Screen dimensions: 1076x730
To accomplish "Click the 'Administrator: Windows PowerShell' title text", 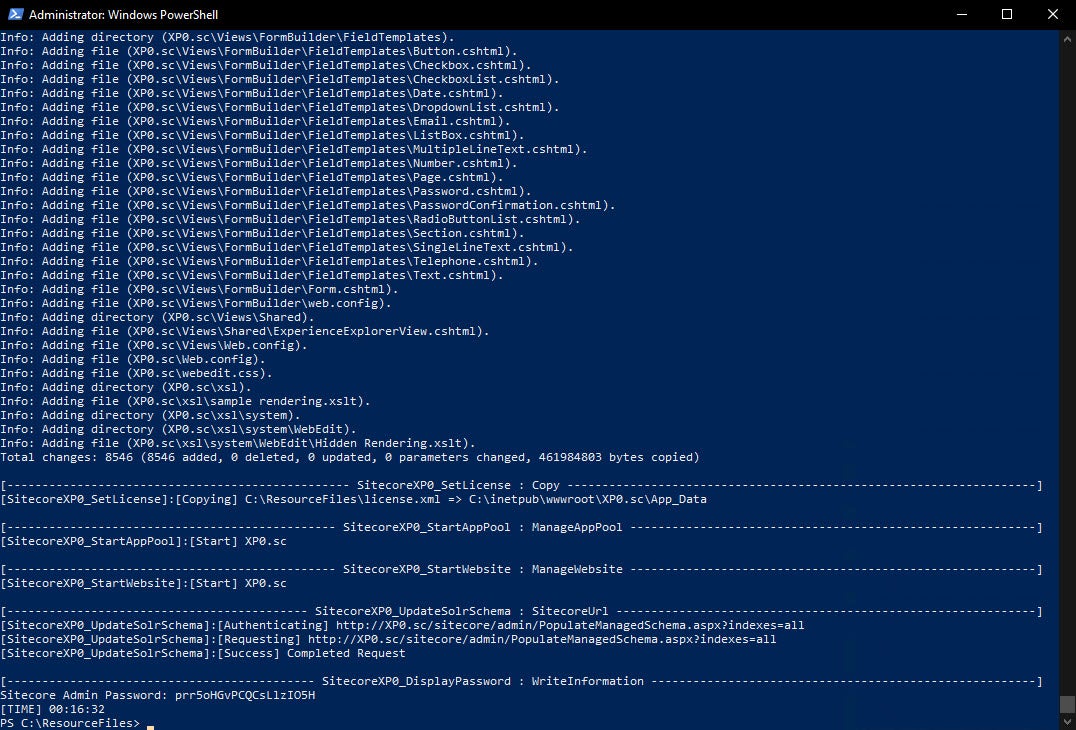I will [123, 15].
